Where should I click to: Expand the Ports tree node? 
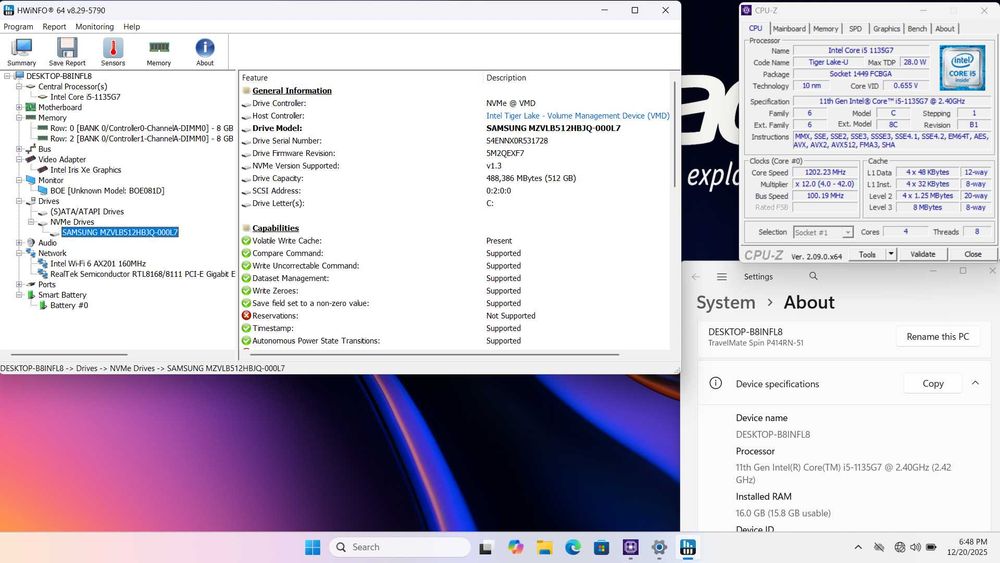coord(19,284)
